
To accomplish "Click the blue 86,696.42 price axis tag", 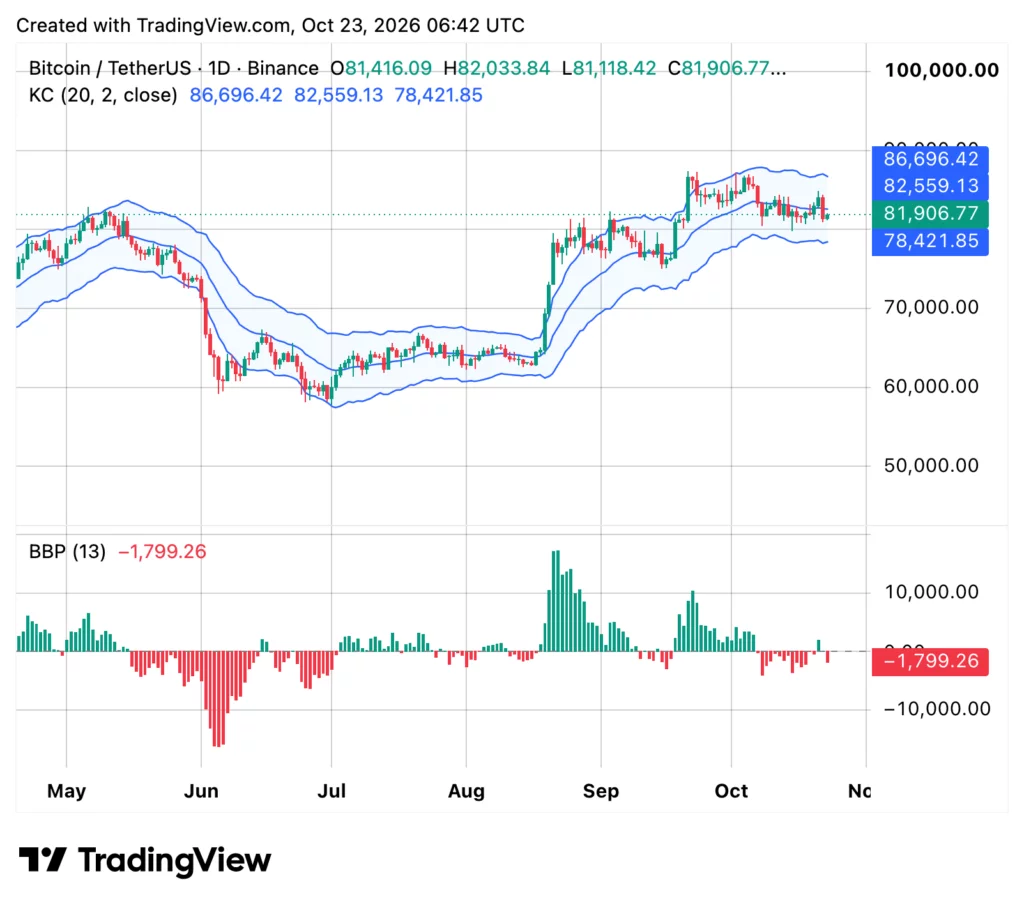I will [x=930, y=159].
